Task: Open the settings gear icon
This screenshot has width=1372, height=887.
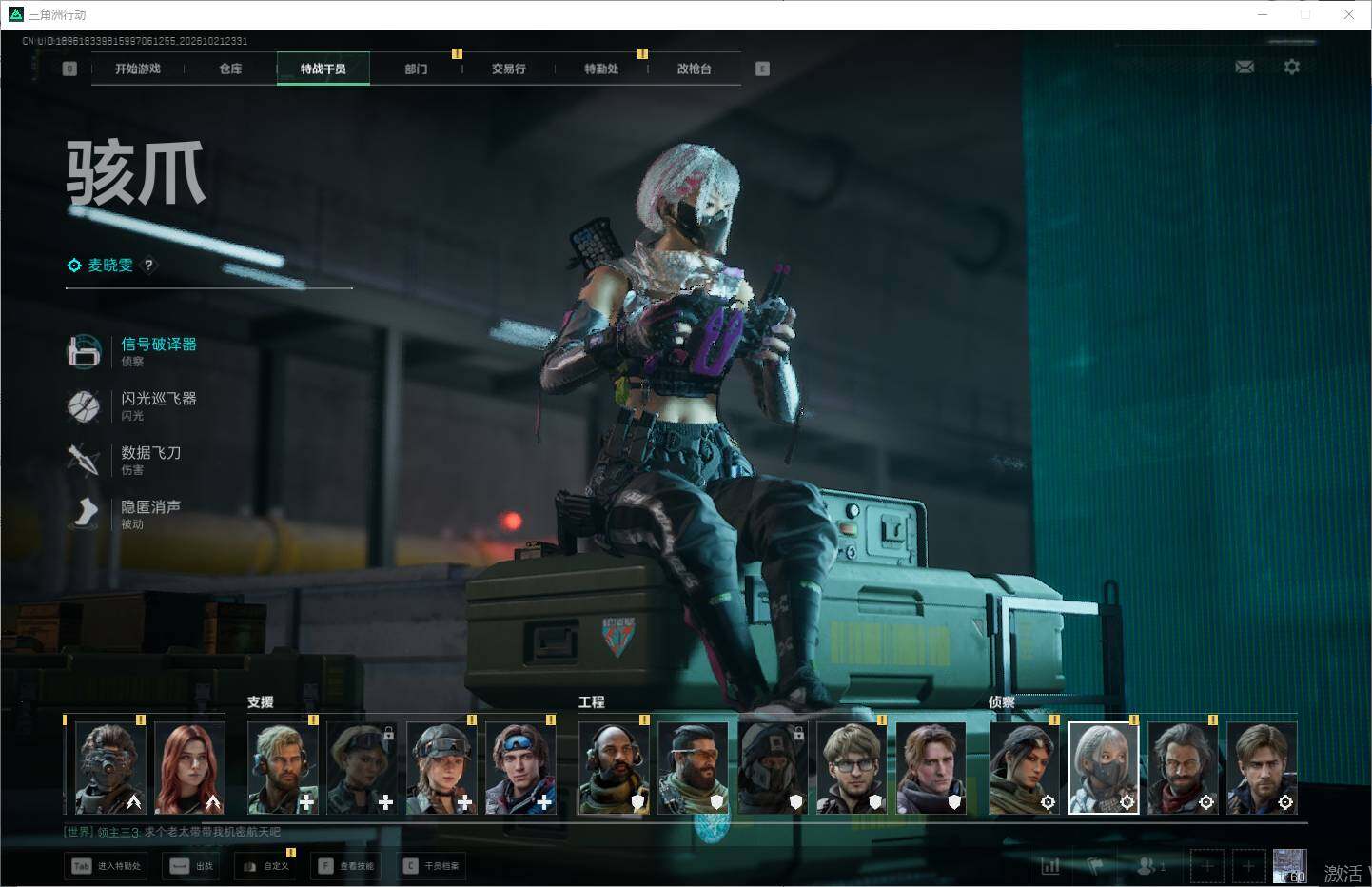Action: point(1291,67)
